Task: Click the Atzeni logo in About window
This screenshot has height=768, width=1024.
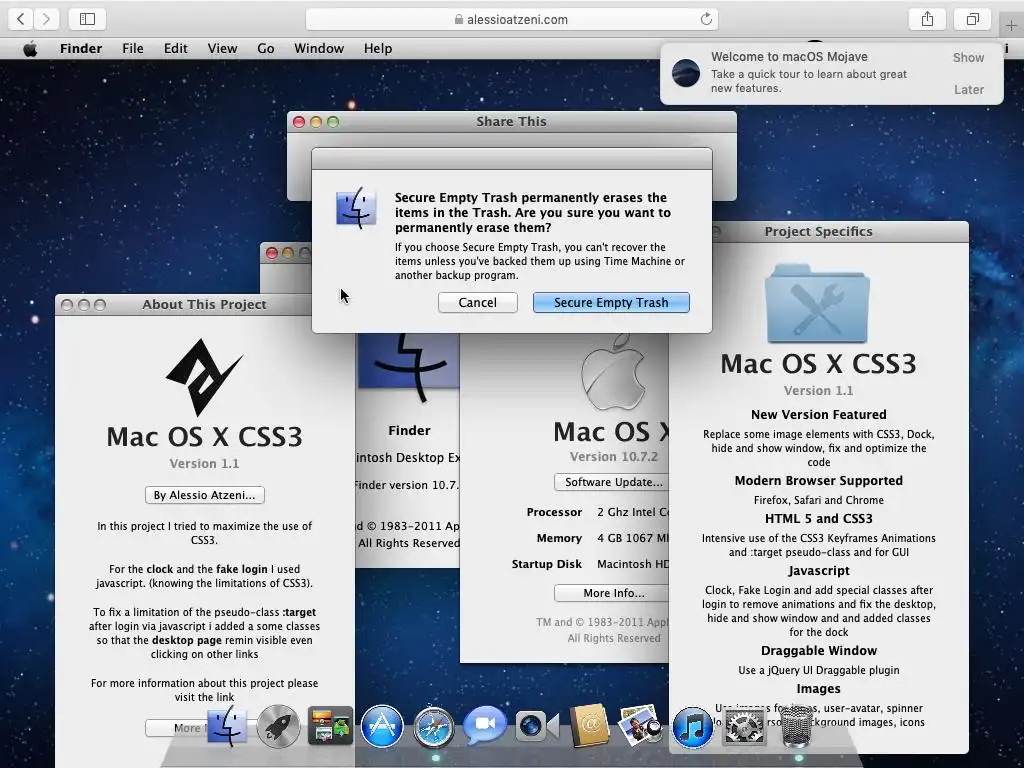Action: tap(204, 377)
